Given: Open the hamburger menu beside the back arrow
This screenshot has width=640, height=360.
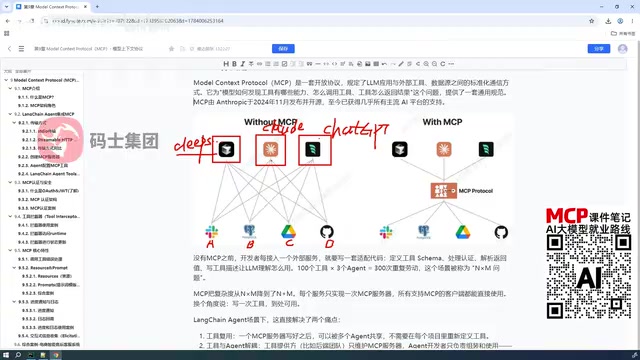Looking at the screenshot, I should coord(21,49).
